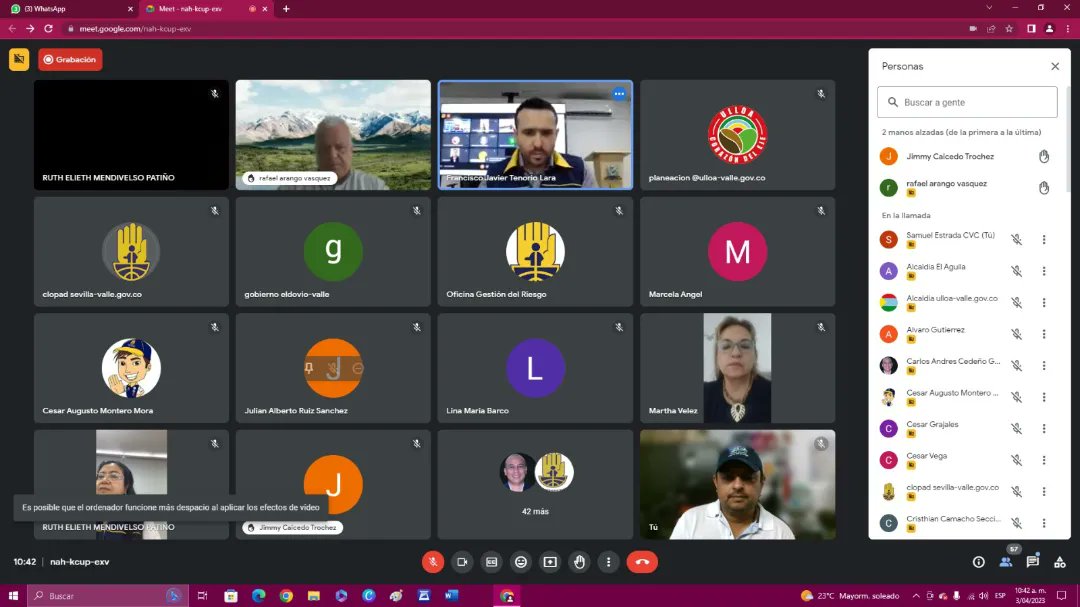Go back in browser history
Screen dimensions: 1080x607
[x=12, y=29]
